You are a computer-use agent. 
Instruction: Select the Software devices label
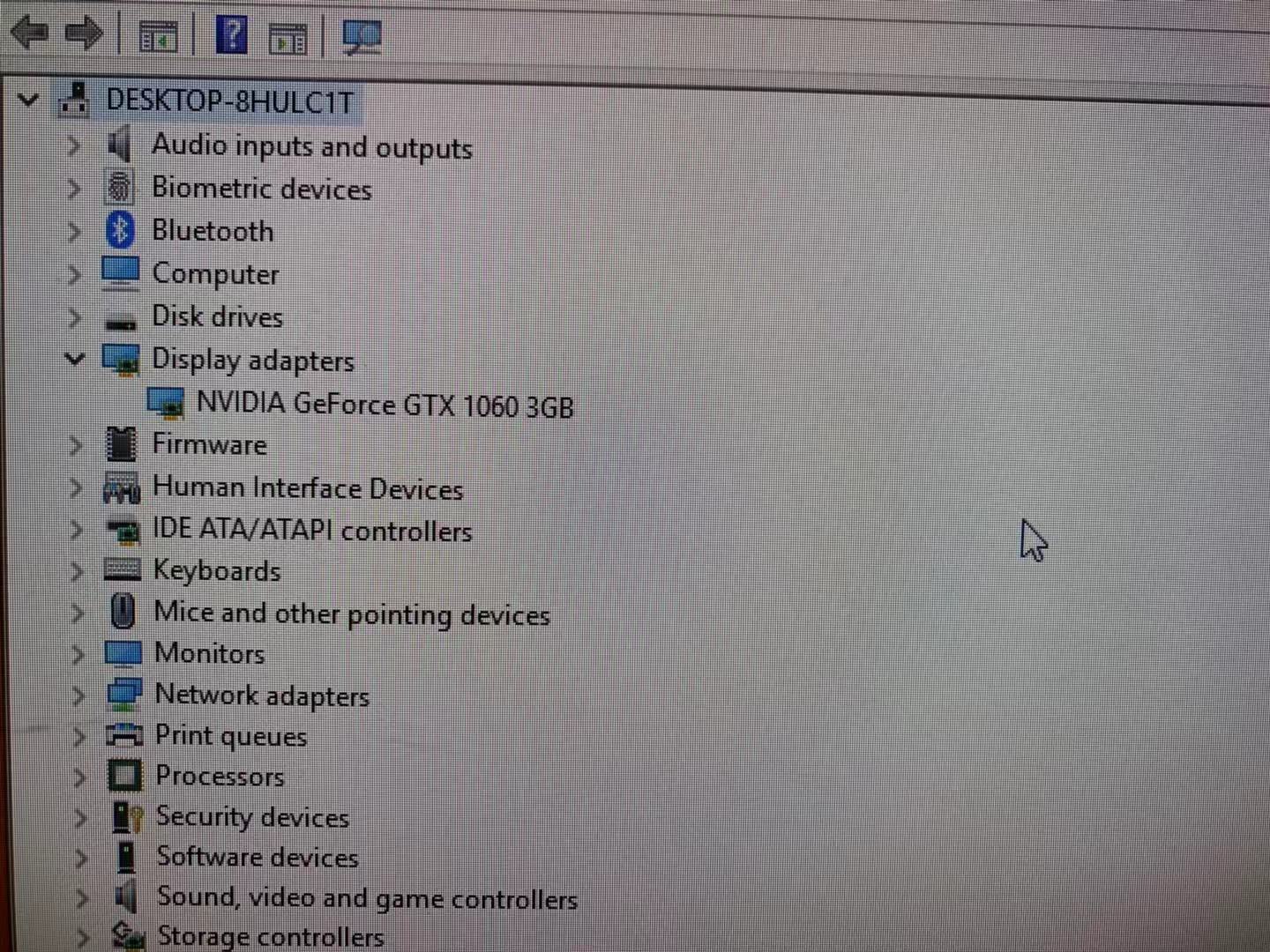point(258,857)
